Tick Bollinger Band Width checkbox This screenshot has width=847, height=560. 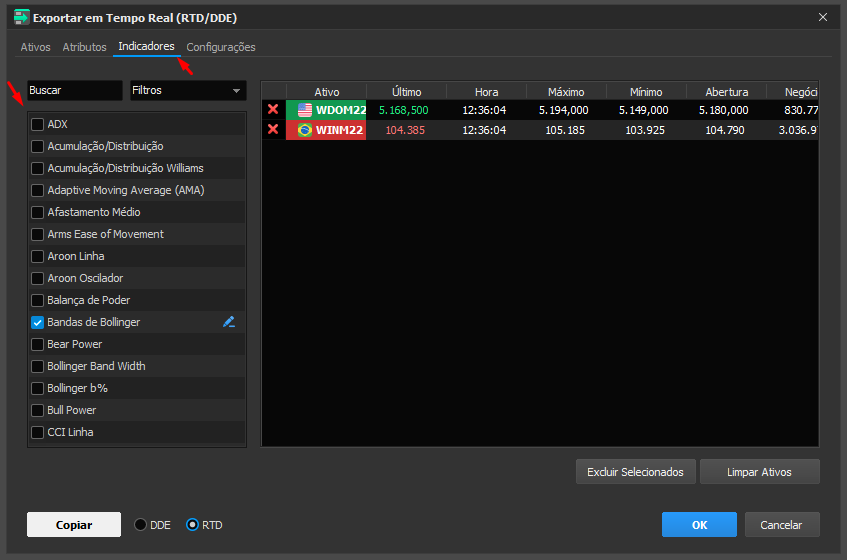click(x=37, y=367)
